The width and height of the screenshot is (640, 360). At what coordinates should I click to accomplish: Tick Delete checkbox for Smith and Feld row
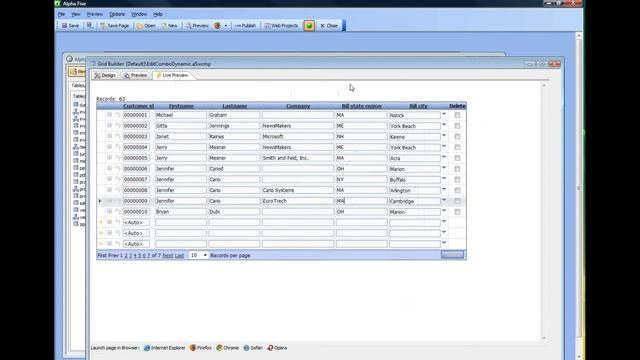457,158
